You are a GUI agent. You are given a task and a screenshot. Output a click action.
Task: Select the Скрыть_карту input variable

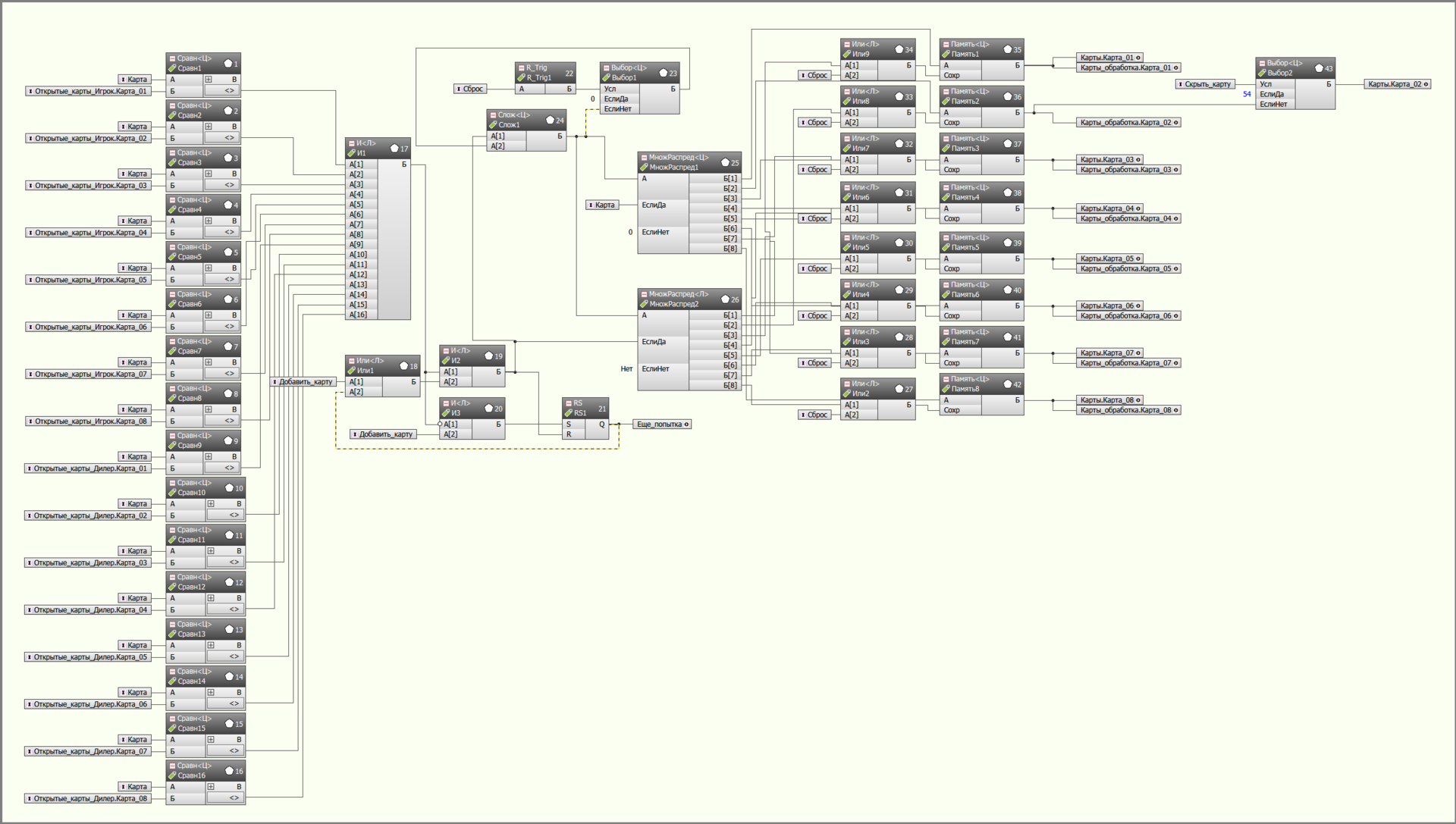point(1206,84)
